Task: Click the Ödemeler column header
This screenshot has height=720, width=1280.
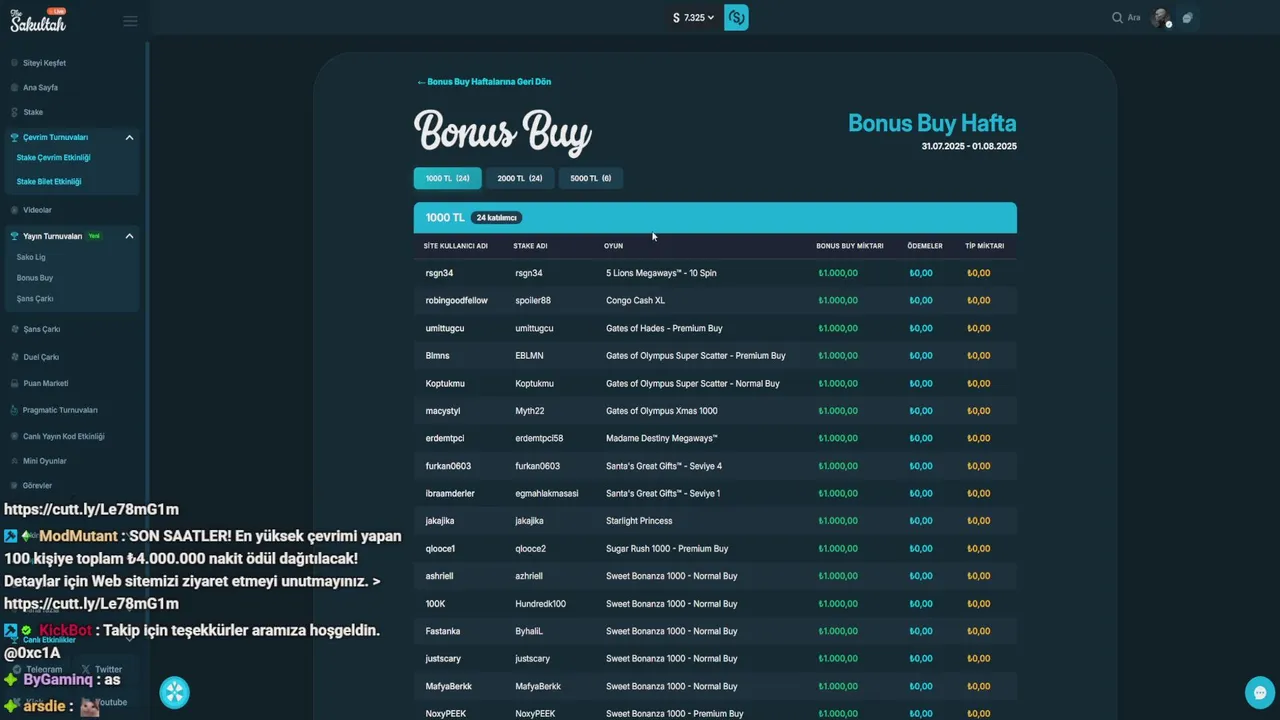Action: [925, 246]
